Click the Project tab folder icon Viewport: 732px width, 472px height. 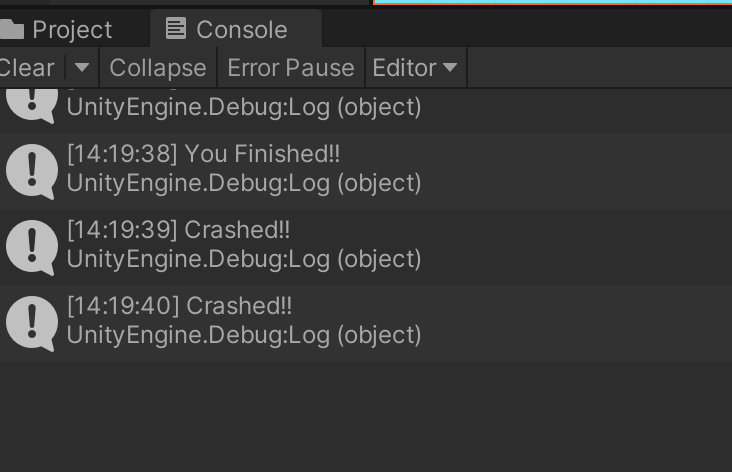click(x=12, y=29)
